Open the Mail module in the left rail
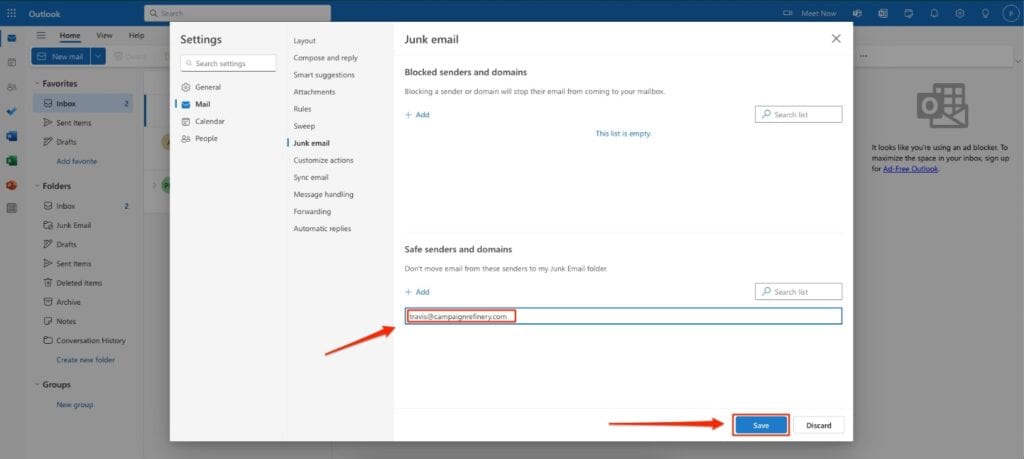Image resolution: width=1024 pixels, height=459 pixels. tap(12, 38)
